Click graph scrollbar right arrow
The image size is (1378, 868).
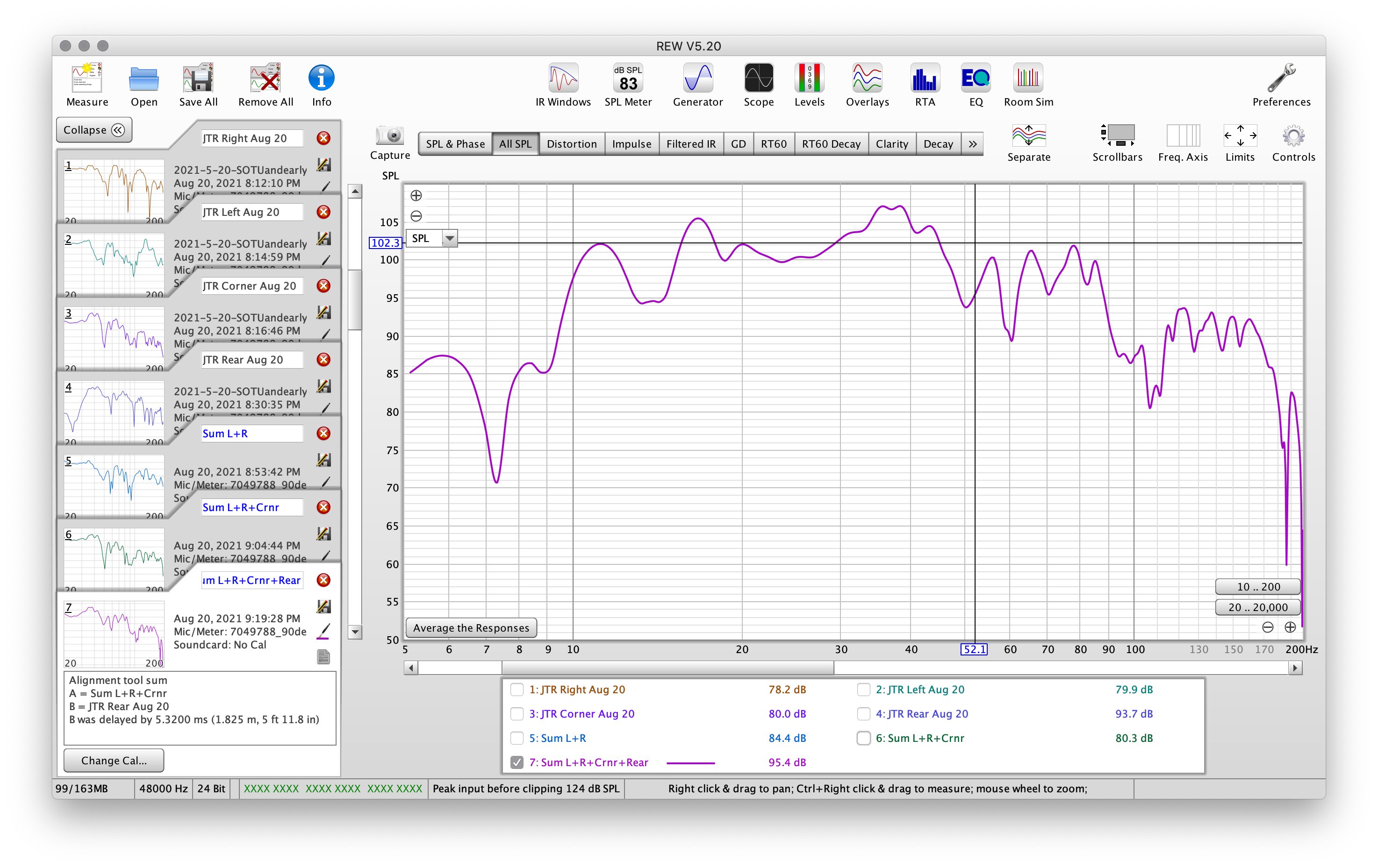tap(1295, 668)
